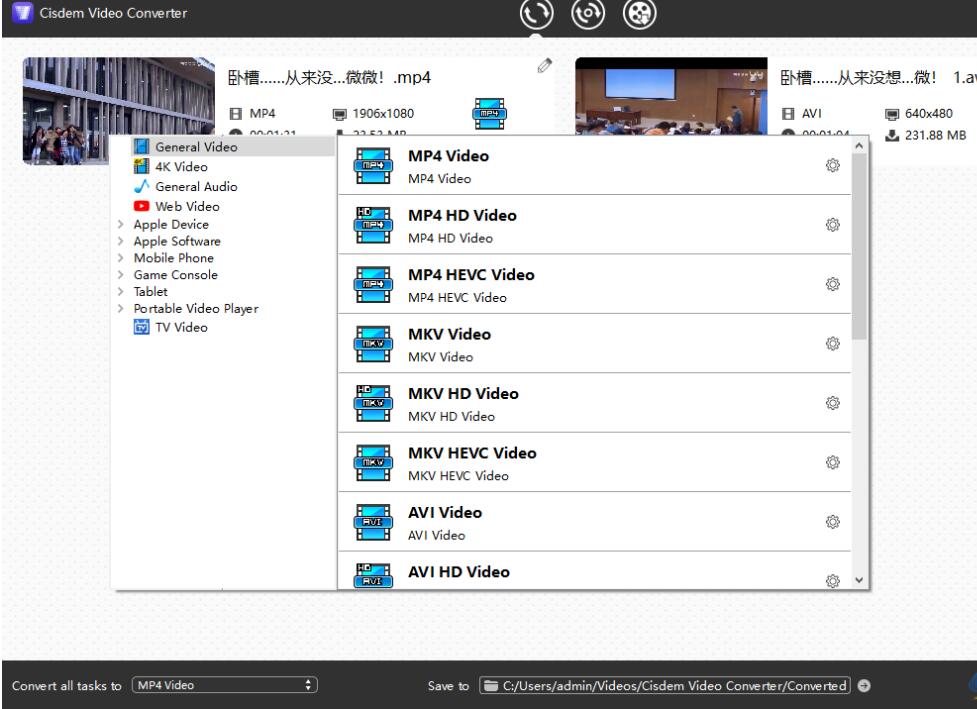Open settings gear for MP4 HD Video
The width and height of the screenshot is (977, 709).
click(832, 224)
